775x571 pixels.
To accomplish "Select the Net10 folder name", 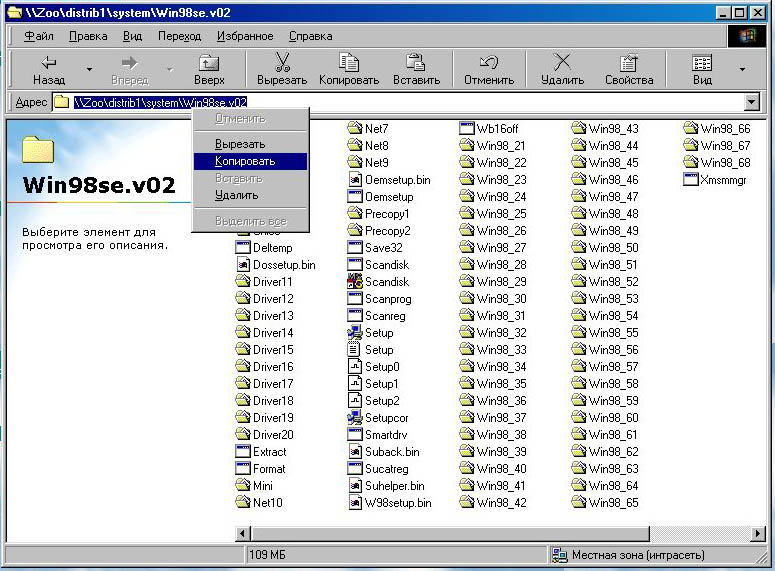I will click(267, 503).
